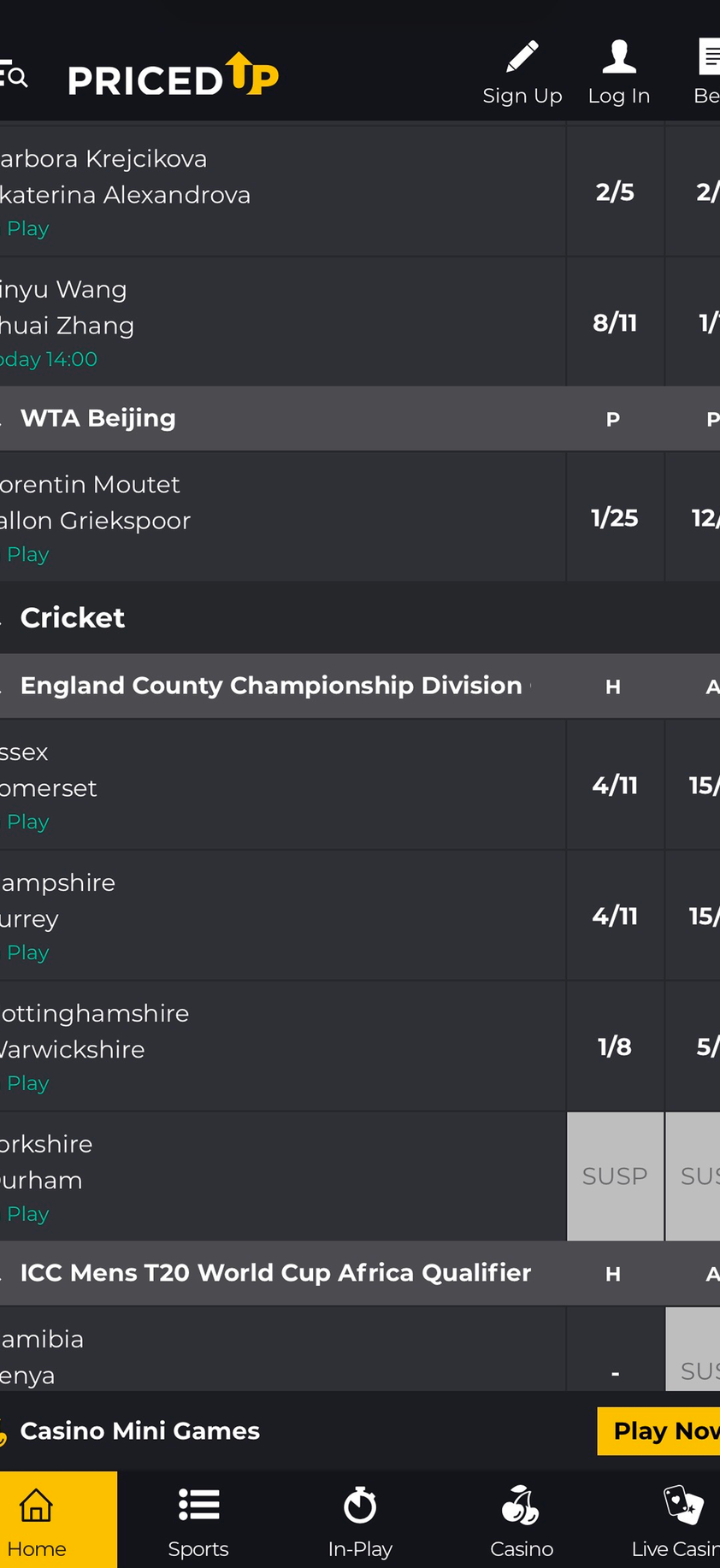Collapse the WTA Beijing league header

pos(98,418)
